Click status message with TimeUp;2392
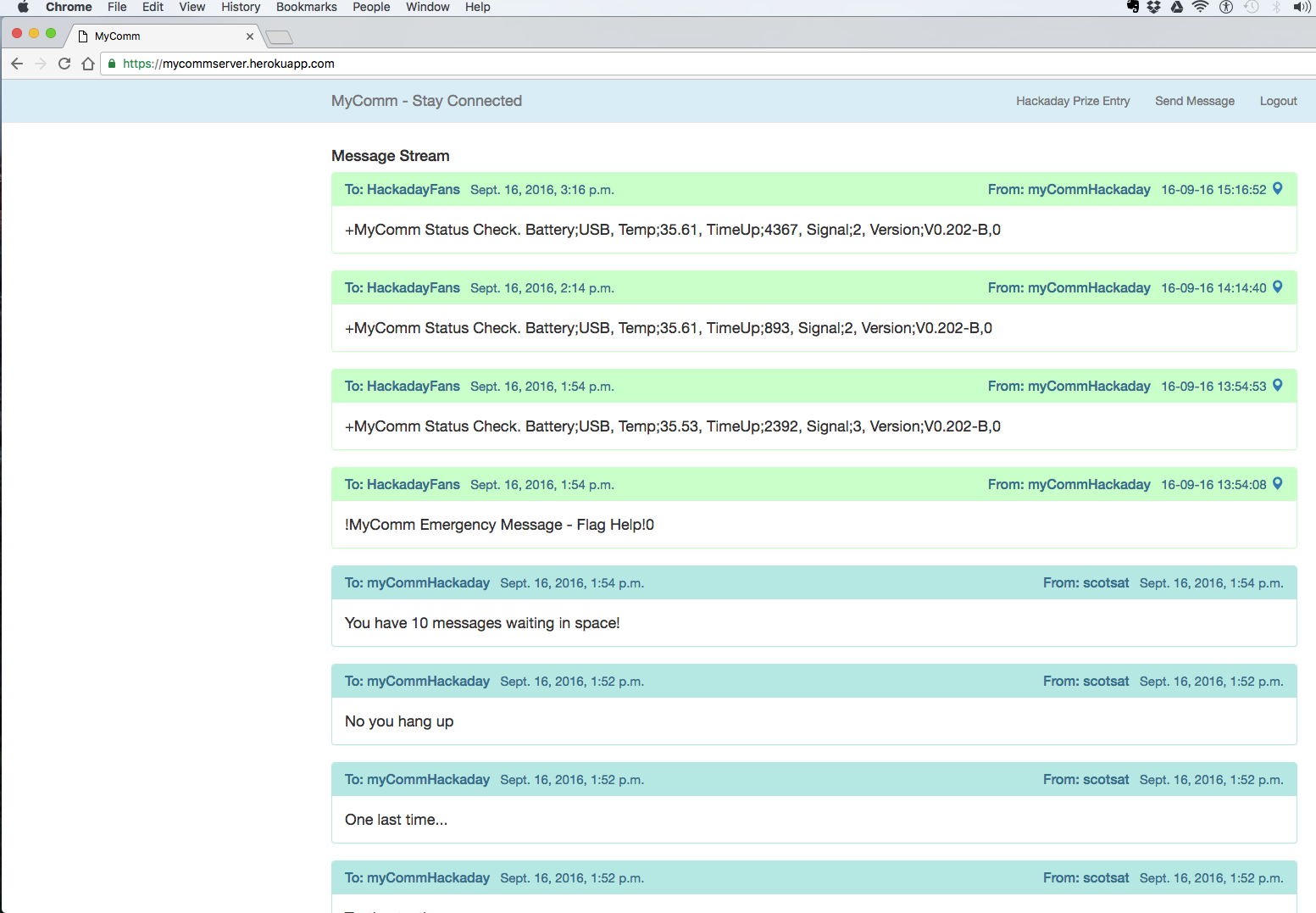The image size is (1316, 913). 673,426
